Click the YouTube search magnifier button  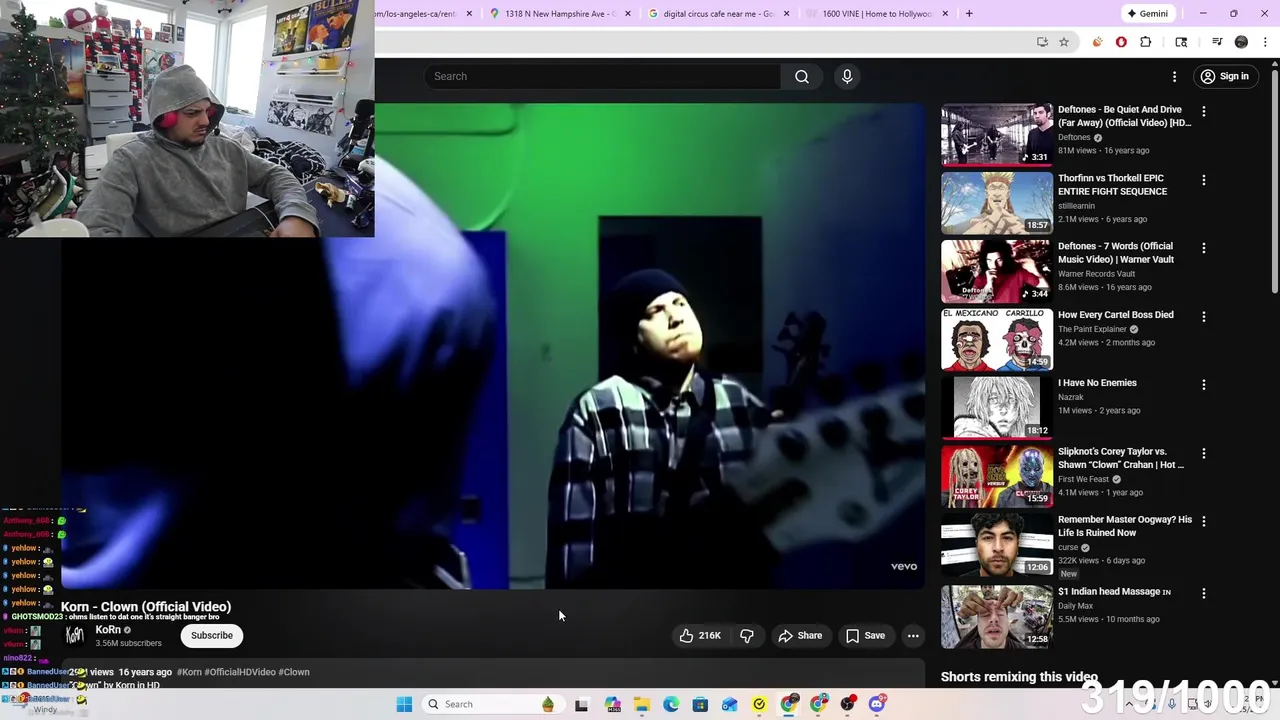[802, 76]
